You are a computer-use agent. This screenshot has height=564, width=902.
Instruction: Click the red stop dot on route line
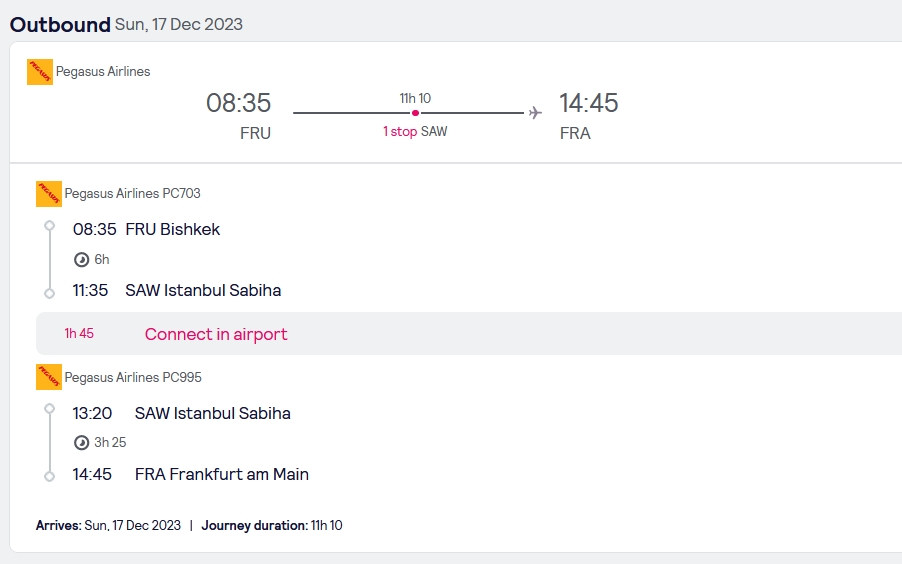415,113
